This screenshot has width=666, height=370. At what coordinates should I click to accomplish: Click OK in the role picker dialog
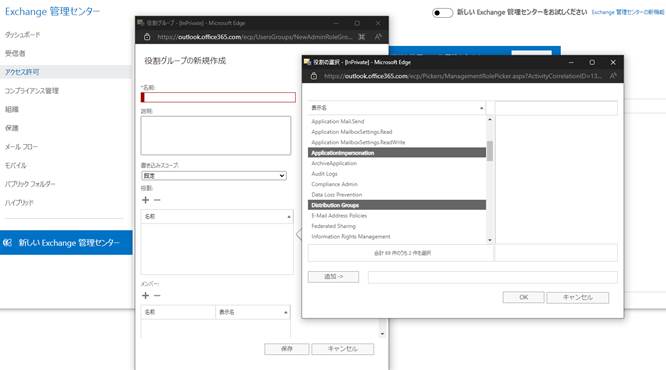[x=523, y=297]
